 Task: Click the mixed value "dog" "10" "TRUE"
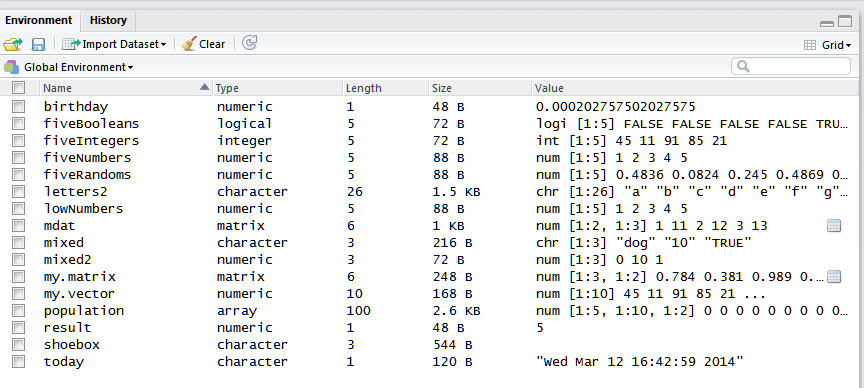click(644, 243)
